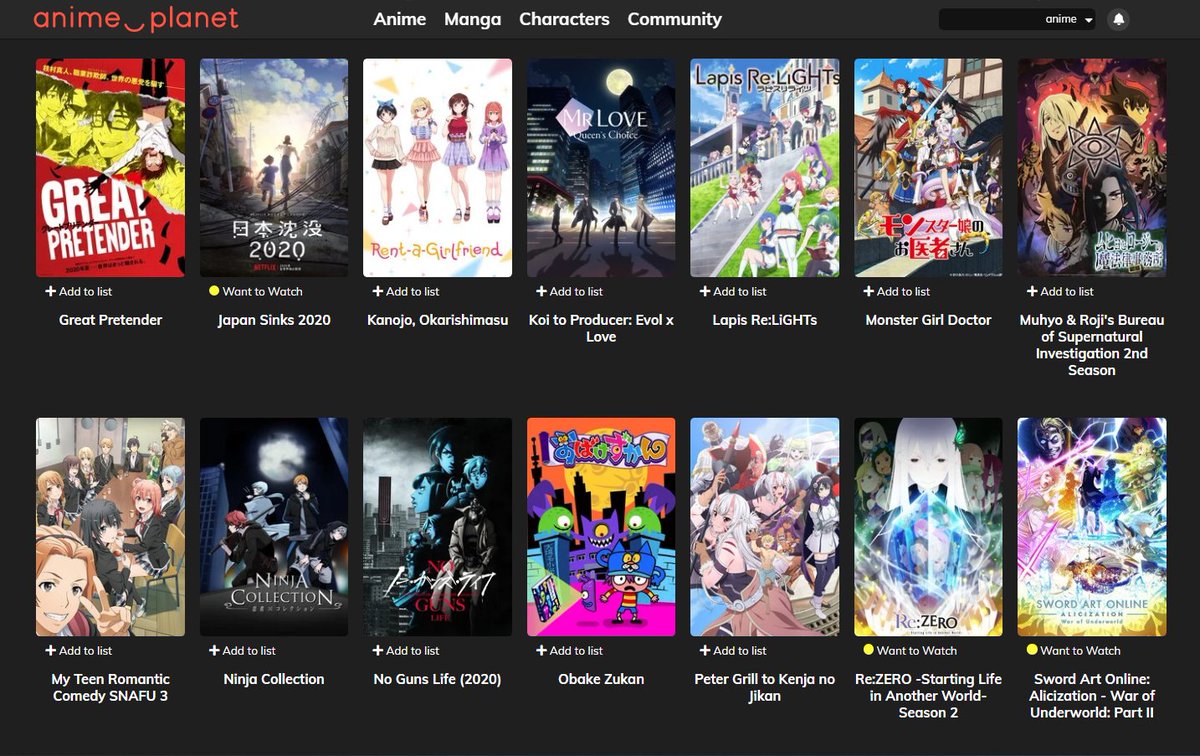1200x756 pixels.
Task: Change Japan Sinks 2020 Want to Watch status
Action: pos(255,291)
